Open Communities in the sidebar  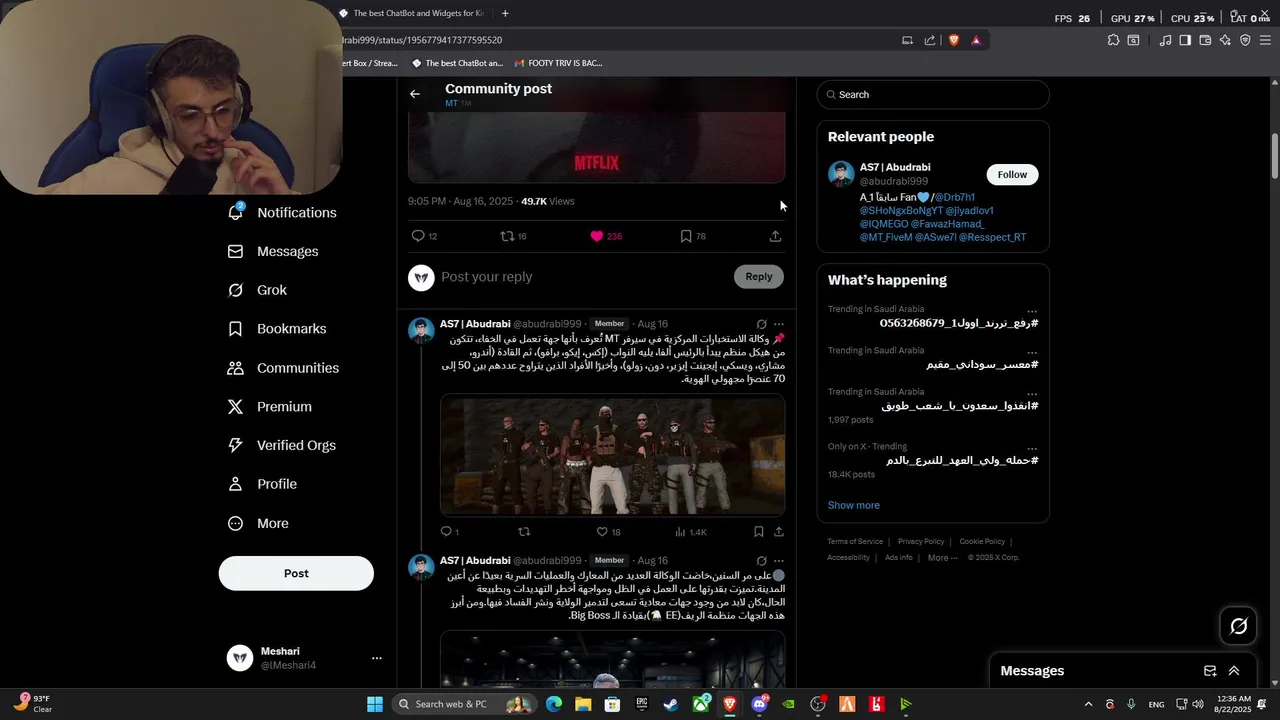(283, 368)
